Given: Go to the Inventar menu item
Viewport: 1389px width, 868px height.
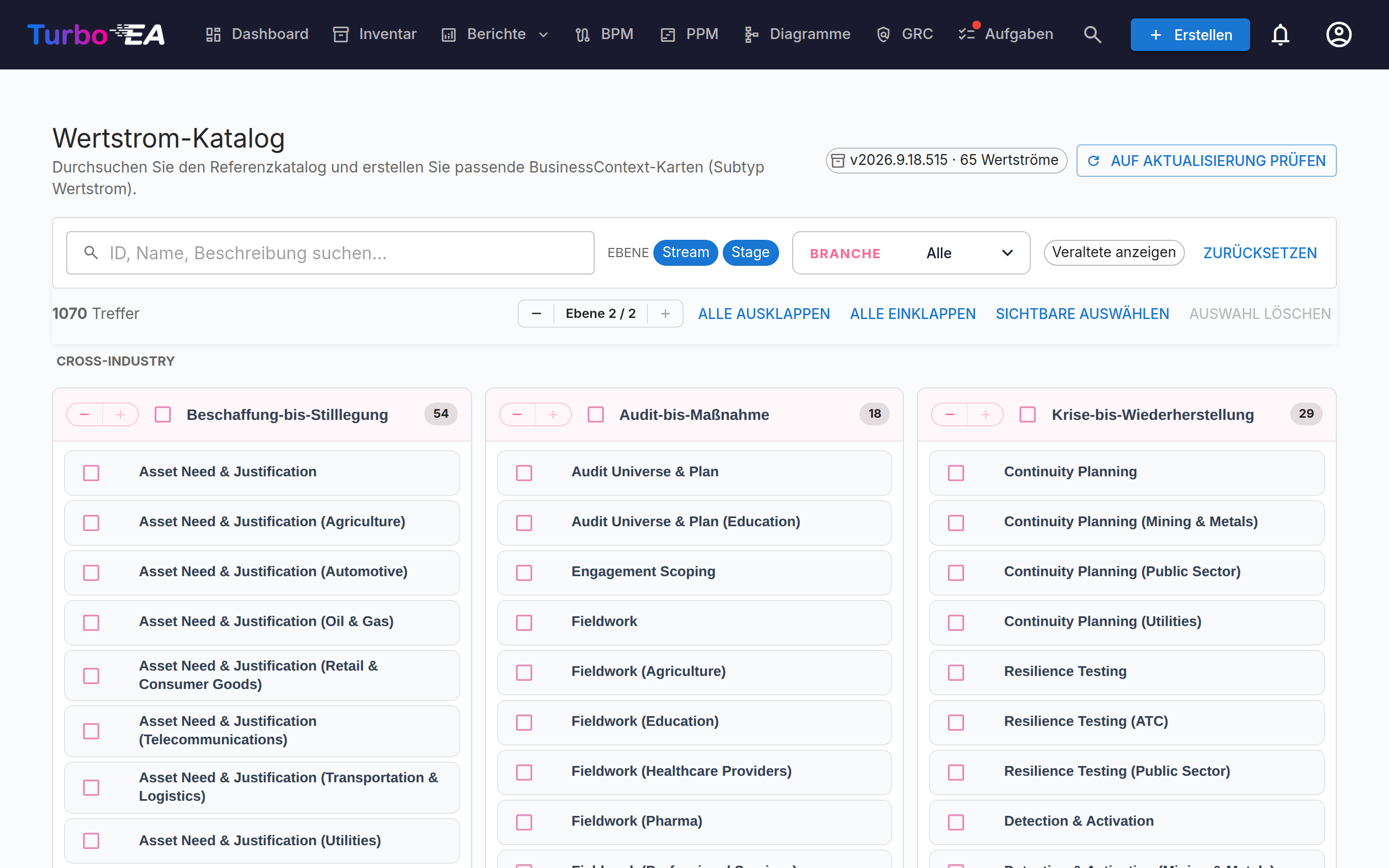Looking at the screenshot, I should (x=375, y=34).
